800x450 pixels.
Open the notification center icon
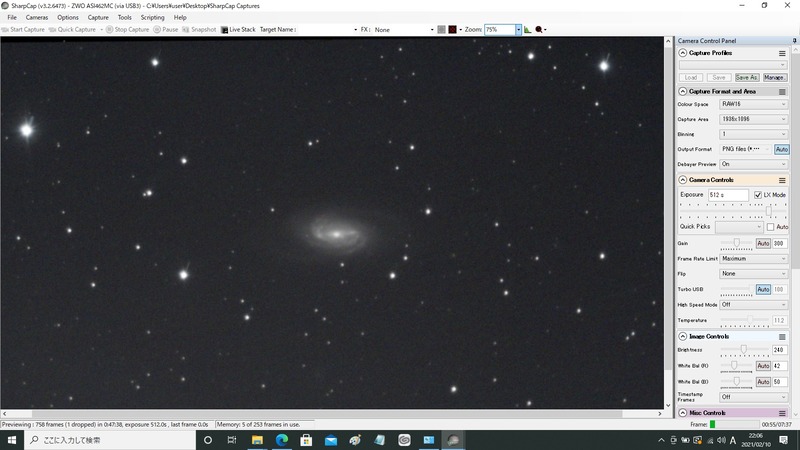pyautogui.click(x=784, y=440)
